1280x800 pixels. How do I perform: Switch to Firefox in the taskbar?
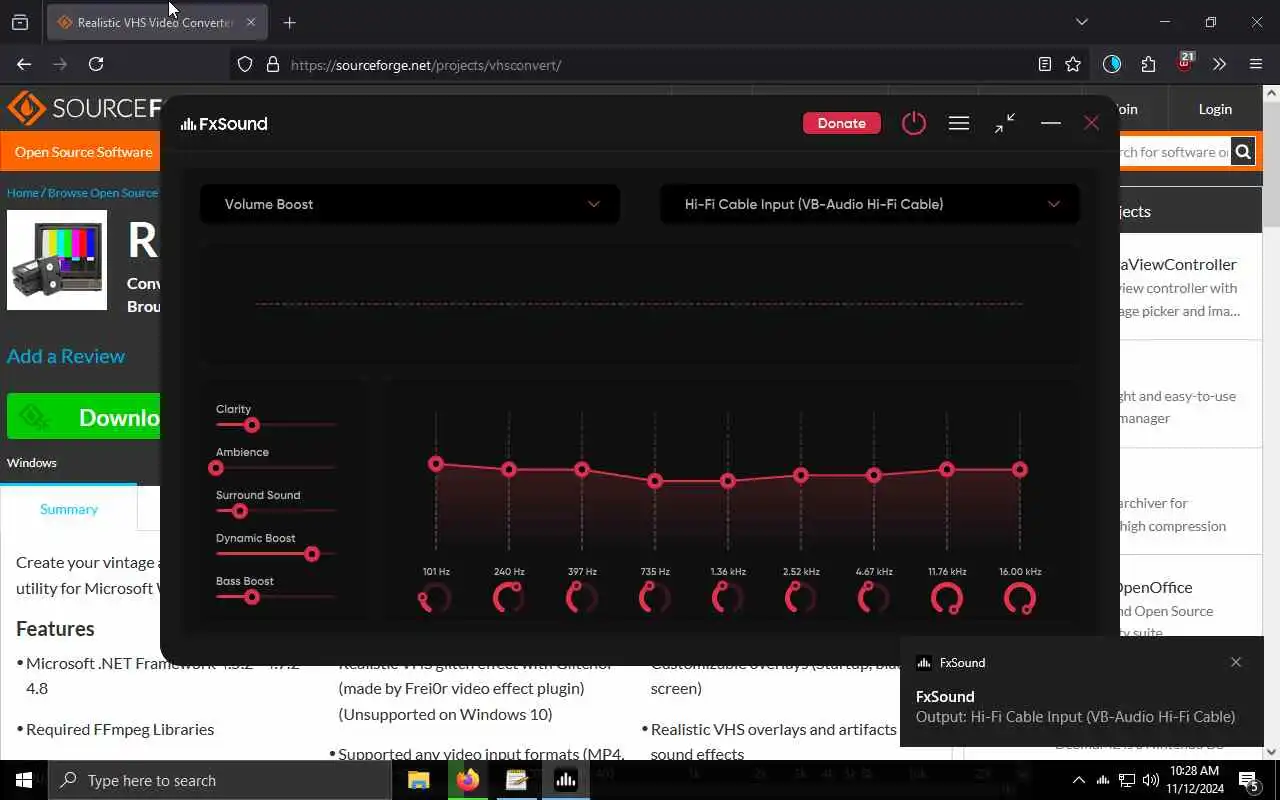click(x=467, y=780)
